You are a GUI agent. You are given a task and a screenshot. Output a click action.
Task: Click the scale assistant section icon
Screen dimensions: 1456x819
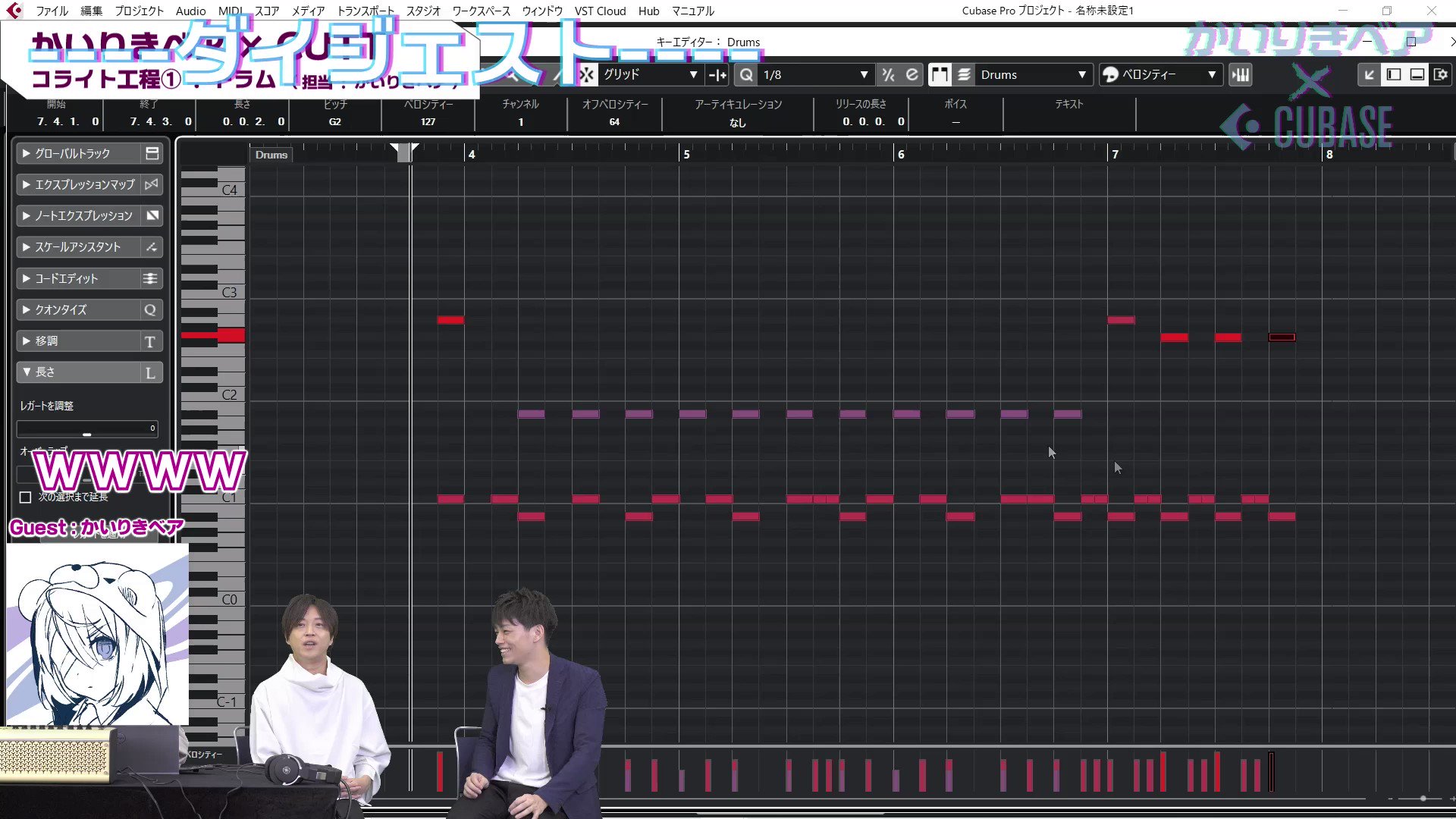152,246
